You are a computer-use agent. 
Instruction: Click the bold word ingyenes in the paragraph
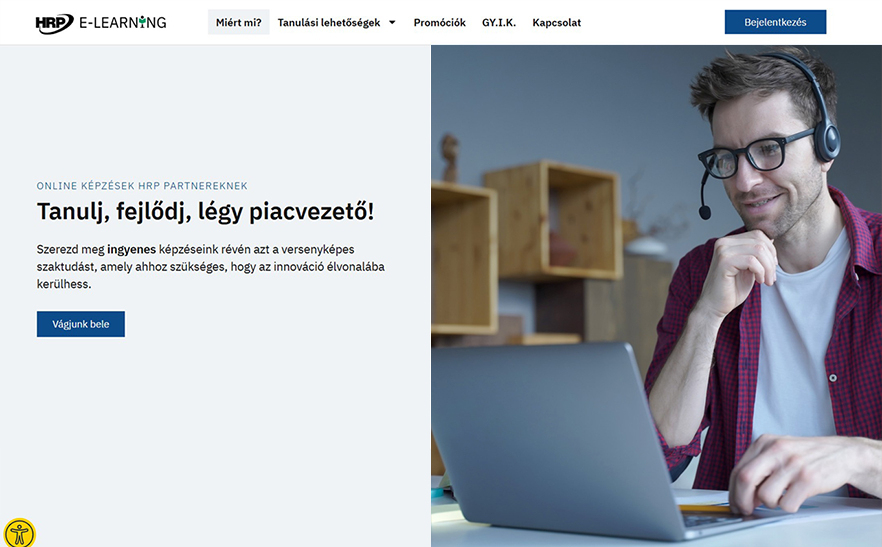[131, 249]
